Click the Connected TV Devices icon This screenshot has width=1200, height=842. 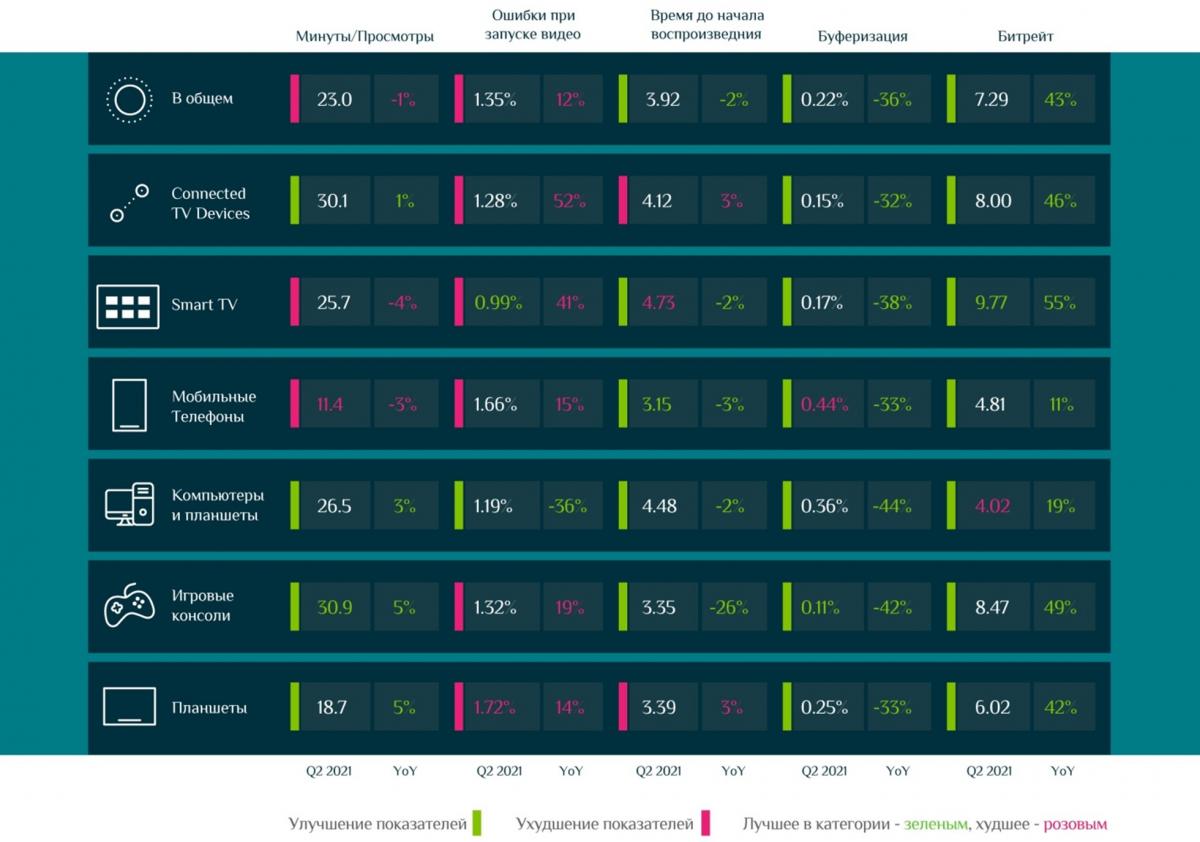[129, 202]
